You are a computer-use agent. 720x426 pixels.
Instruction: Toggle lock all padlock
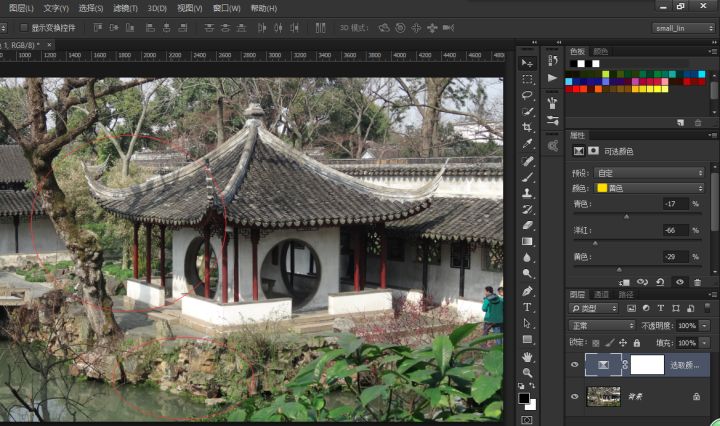coord(636,343)
